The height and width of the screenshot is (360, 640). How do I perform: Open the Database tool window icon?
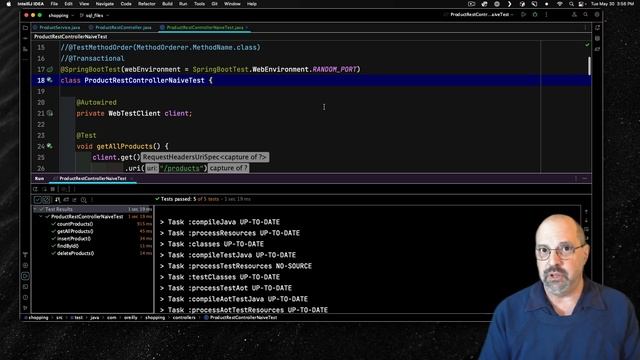pos(597,38)
